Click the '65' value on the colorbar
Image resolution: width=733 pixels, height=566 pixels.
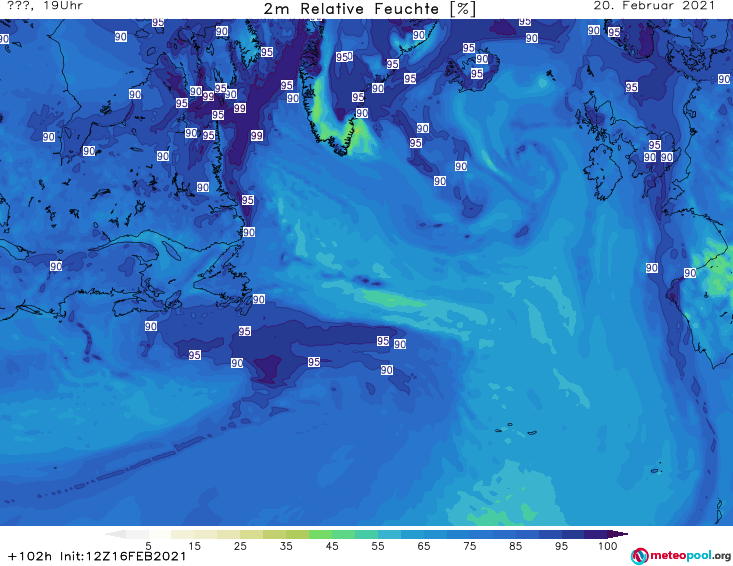click(424, 546)
